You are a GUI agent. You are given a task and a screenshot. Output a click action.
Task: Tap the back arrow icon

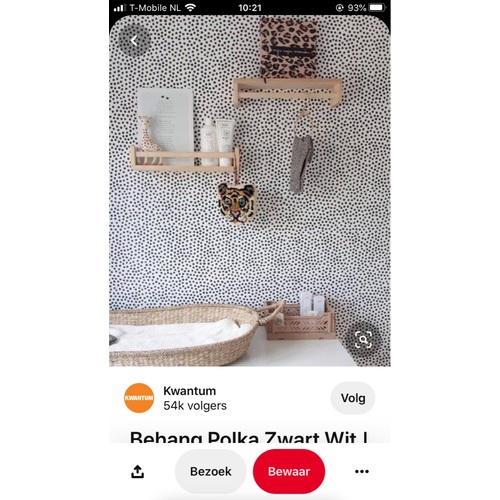click(134, 41)
